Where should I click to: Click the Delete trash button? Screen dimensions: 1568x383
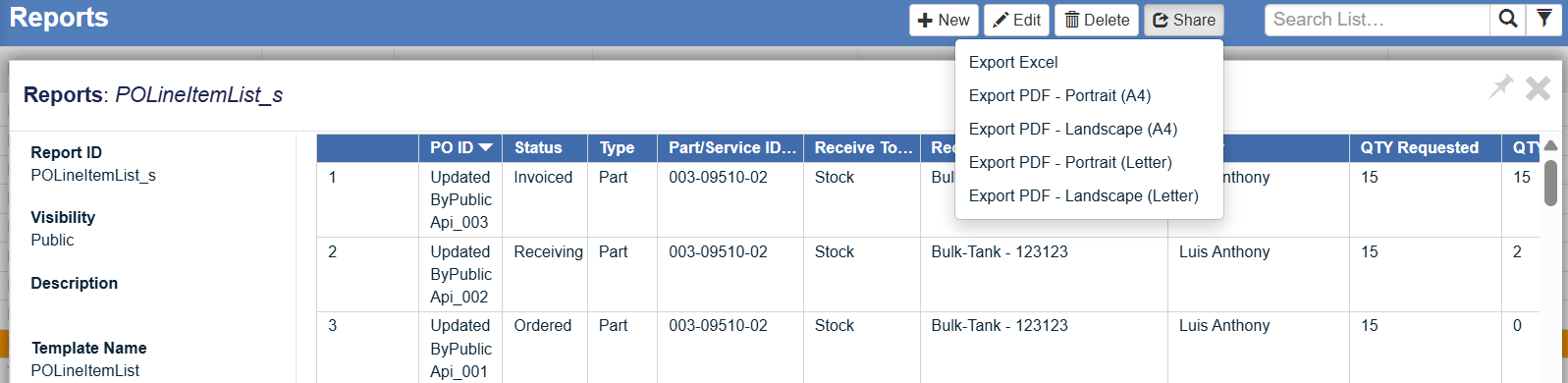coord(1097,21)
